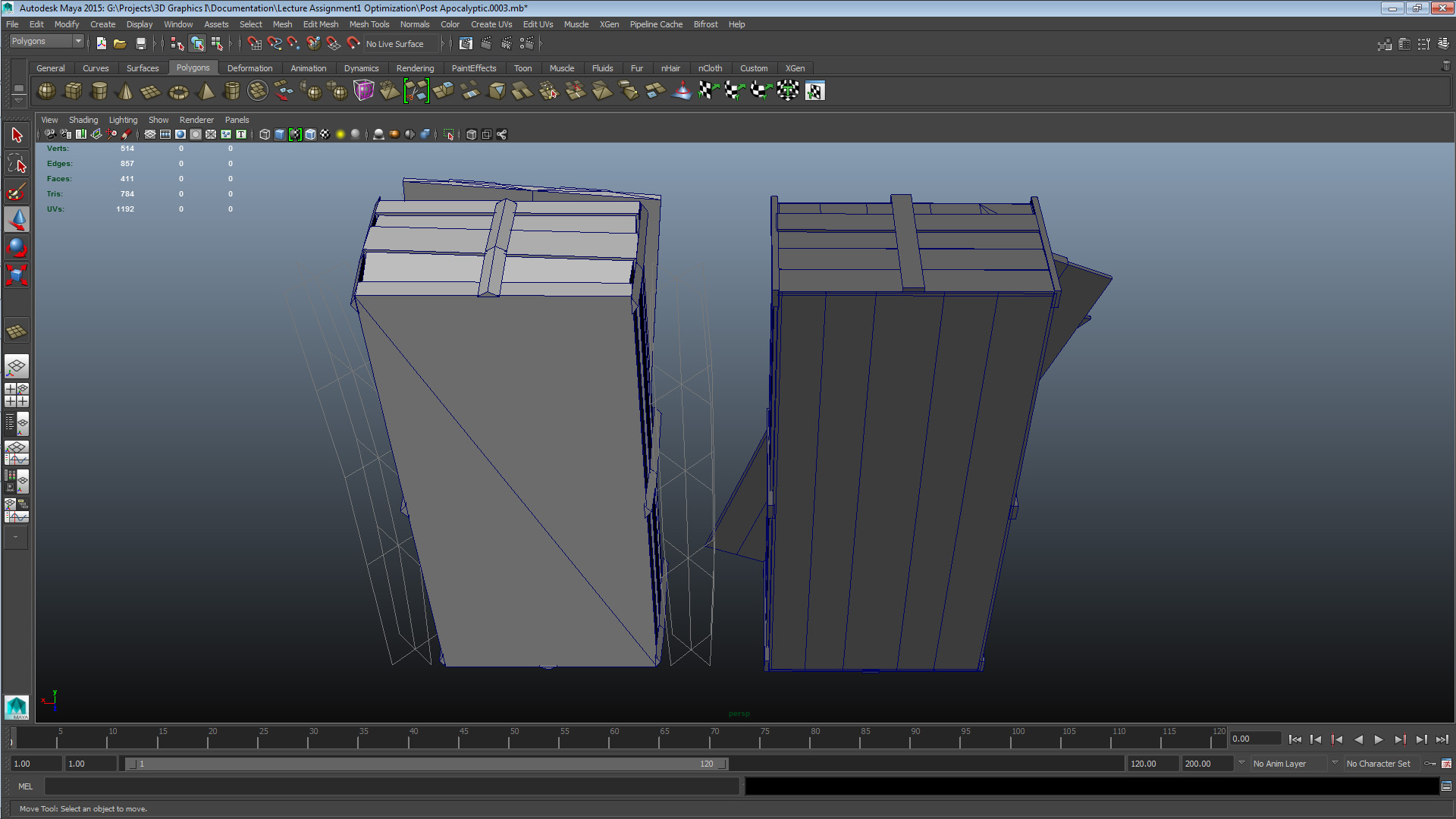Open the Mesh Tools menu
Viewport: 1456px width, 819px height.
[x=369, y=24]
